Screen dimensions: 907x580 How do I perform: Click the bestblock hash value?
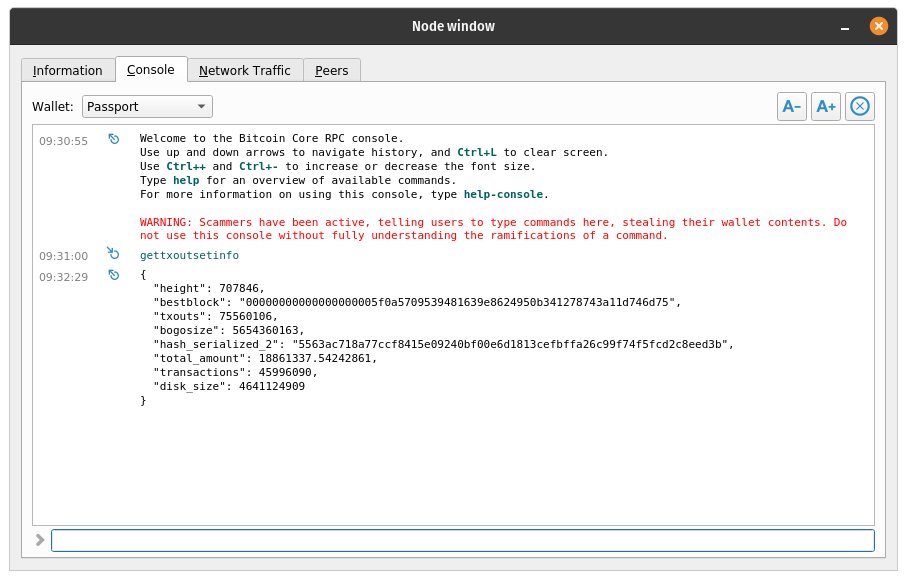460,302
